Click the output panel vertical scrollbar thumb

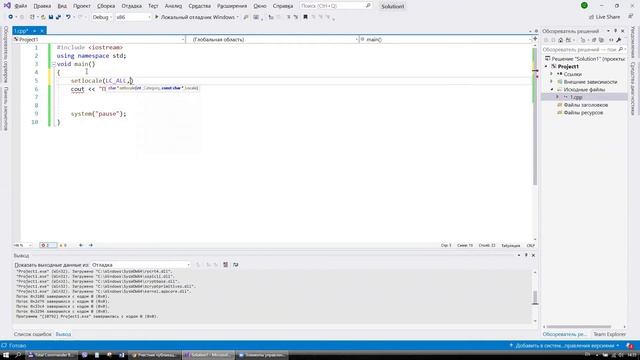coord(535,297)
